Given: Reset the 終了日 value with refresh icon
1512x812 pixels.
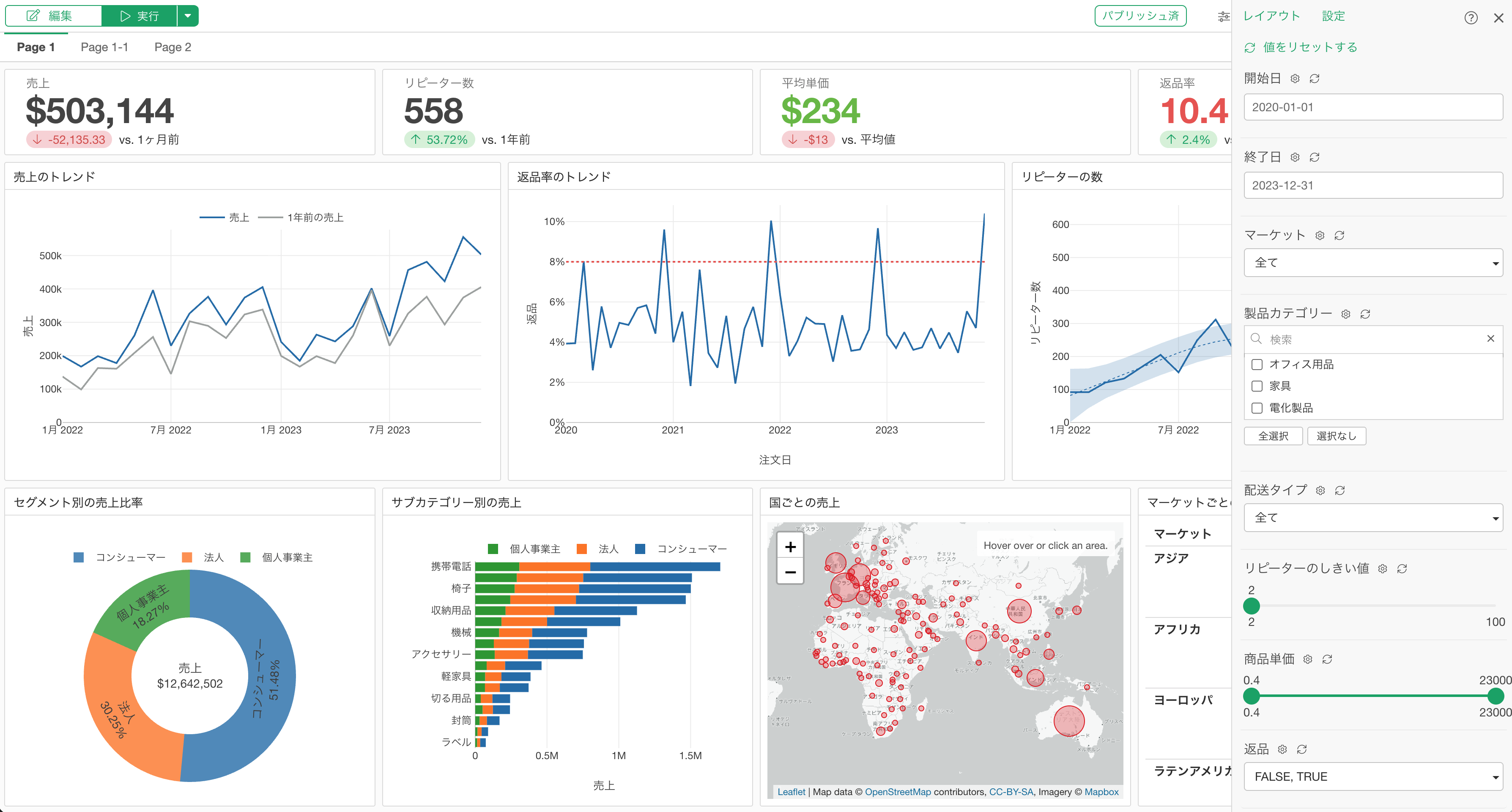Looking at the screenshot, I should (1315, 157).
